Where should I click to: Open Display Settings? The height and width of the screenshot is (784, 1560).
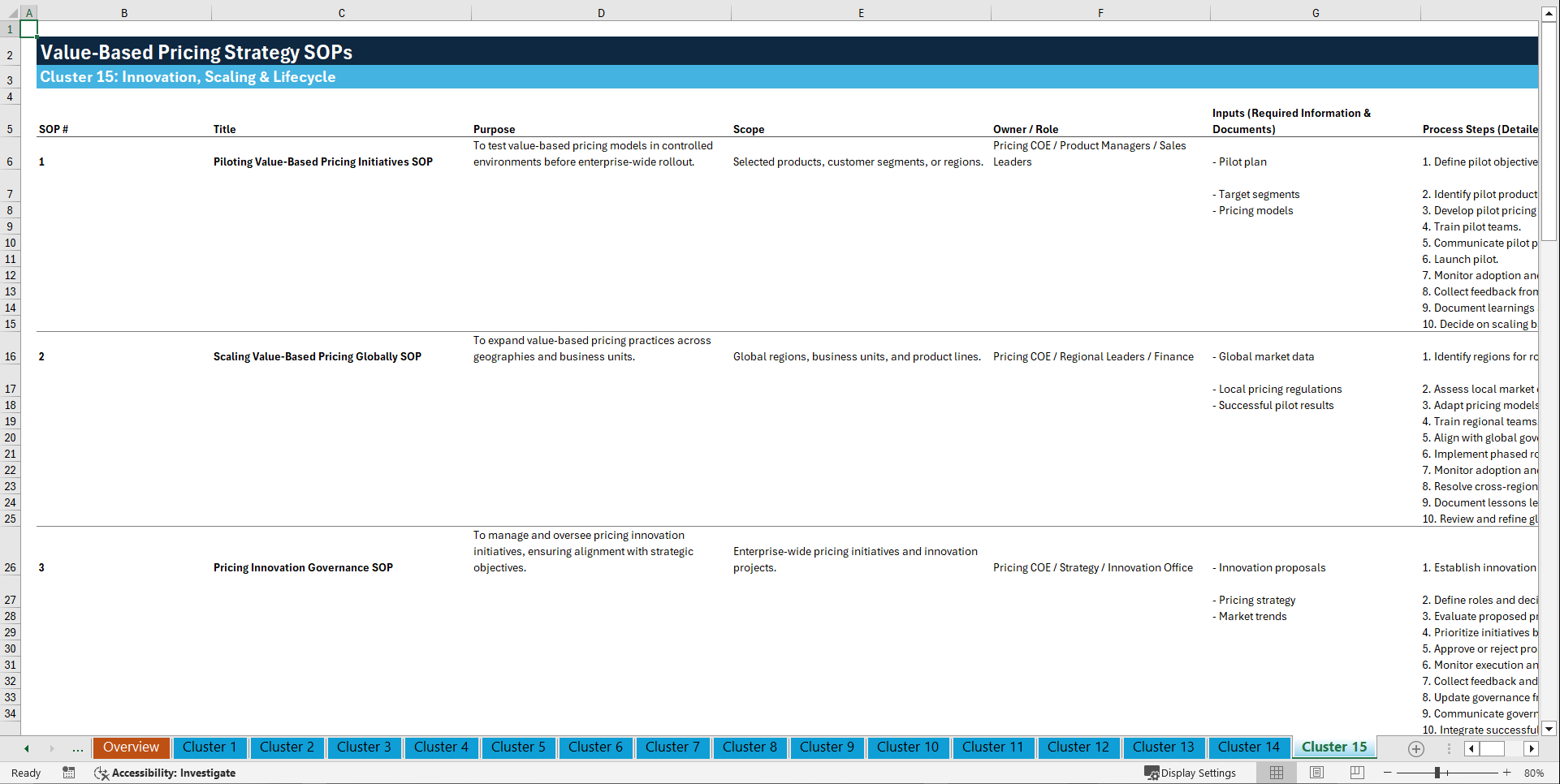pyautogui.click(x=1191, y=773)
